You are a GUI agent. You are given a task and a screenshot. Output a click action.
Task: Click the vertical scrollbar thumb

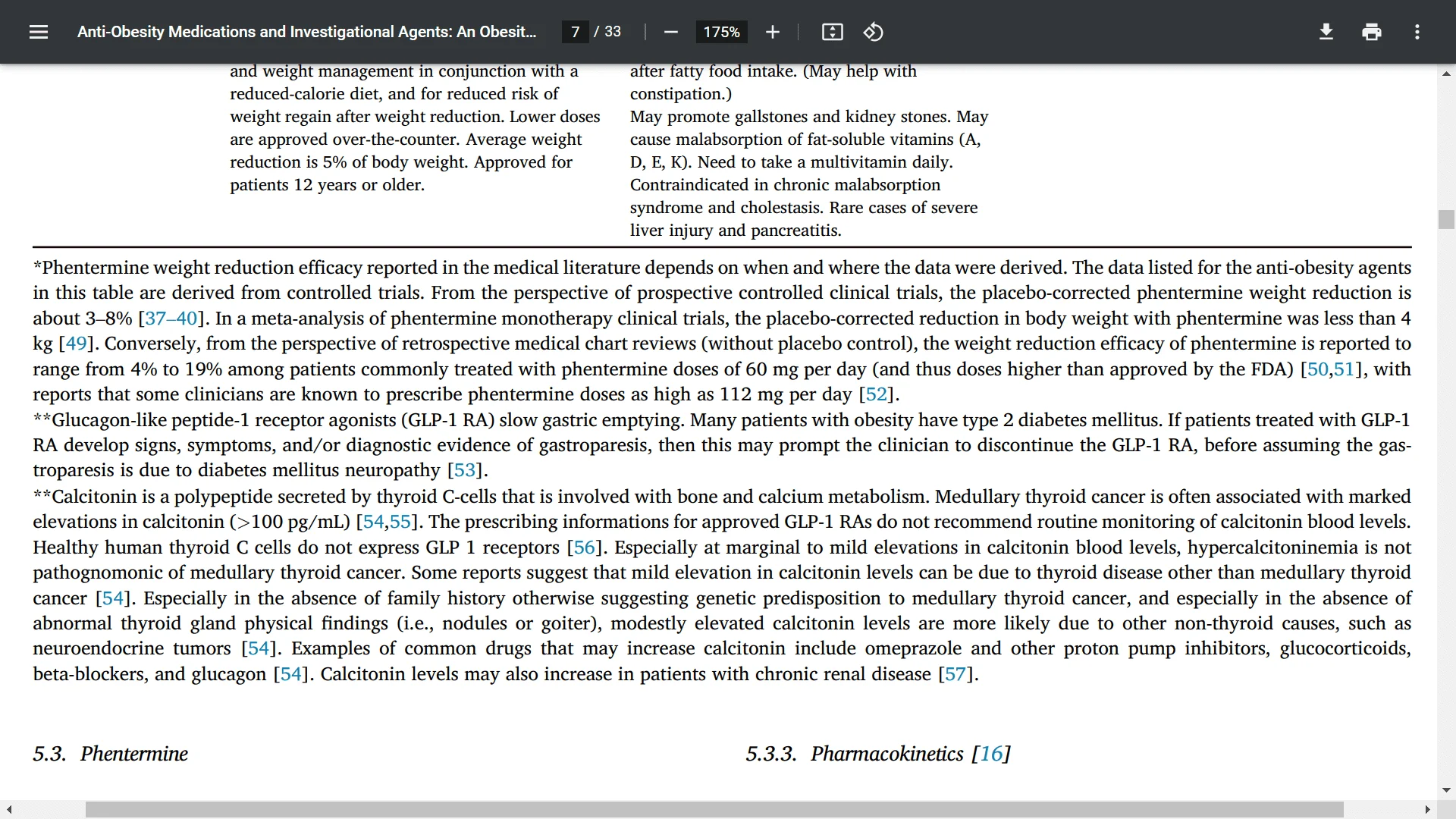pyautogui.click(x=1445, y=219)
